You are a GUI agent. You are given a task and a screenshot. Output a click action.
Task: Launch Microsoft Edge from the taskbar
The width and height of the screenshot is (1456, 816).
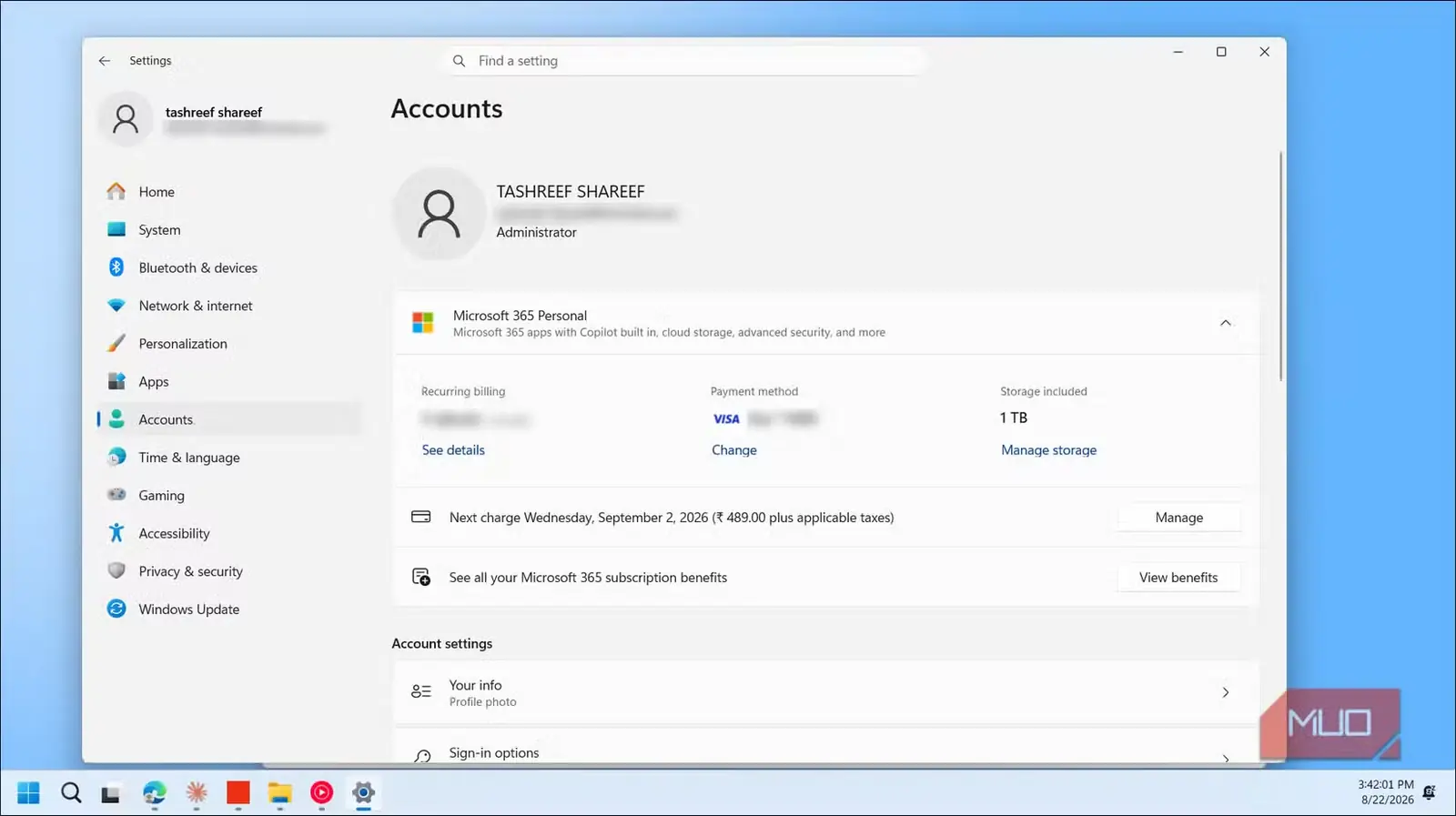tap(155, 793)
